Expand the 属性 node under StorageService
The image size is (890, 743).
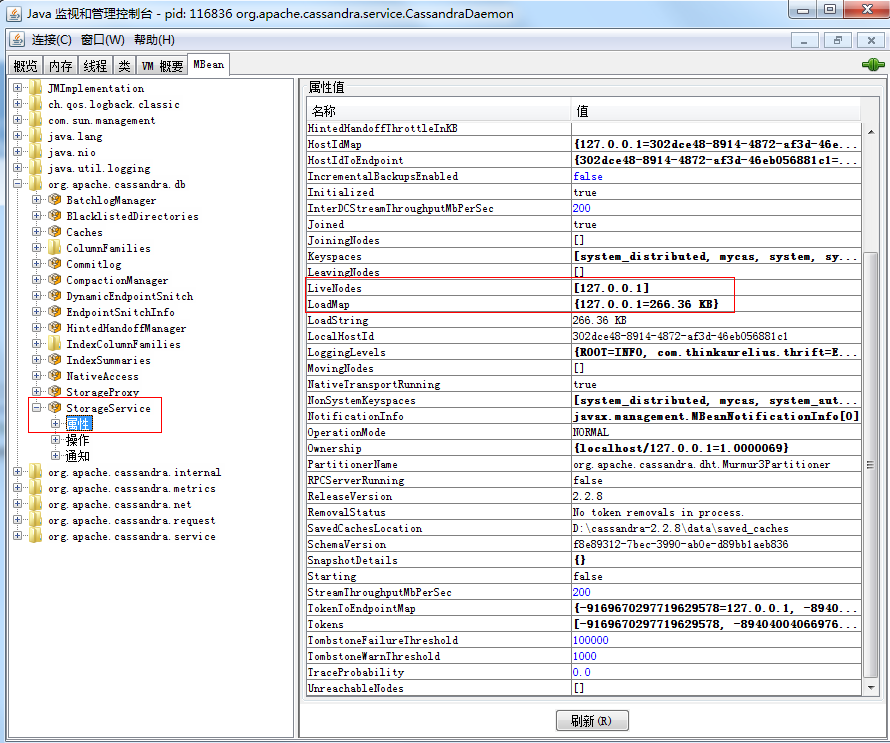(55, 423)
